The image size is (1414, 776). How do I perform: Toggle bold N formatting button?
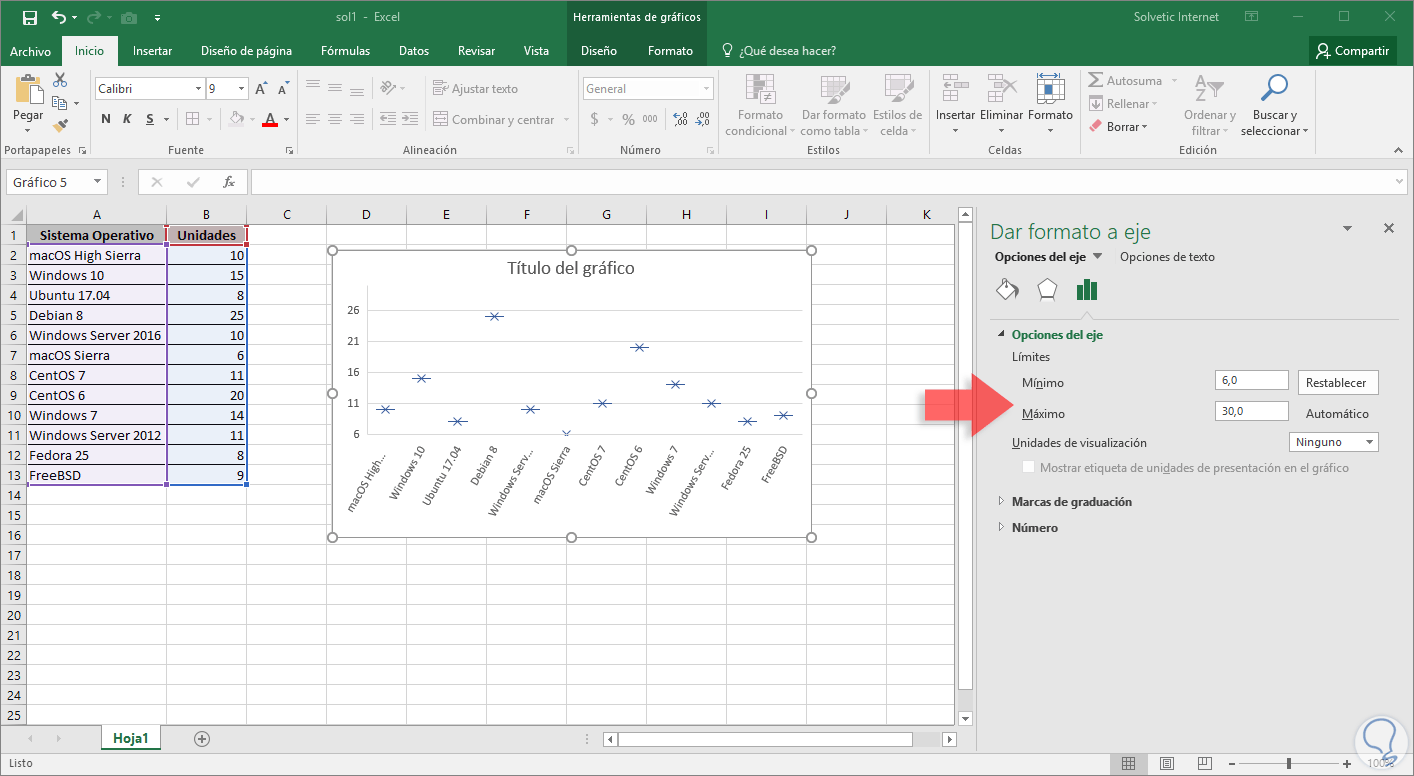[106, 120]
